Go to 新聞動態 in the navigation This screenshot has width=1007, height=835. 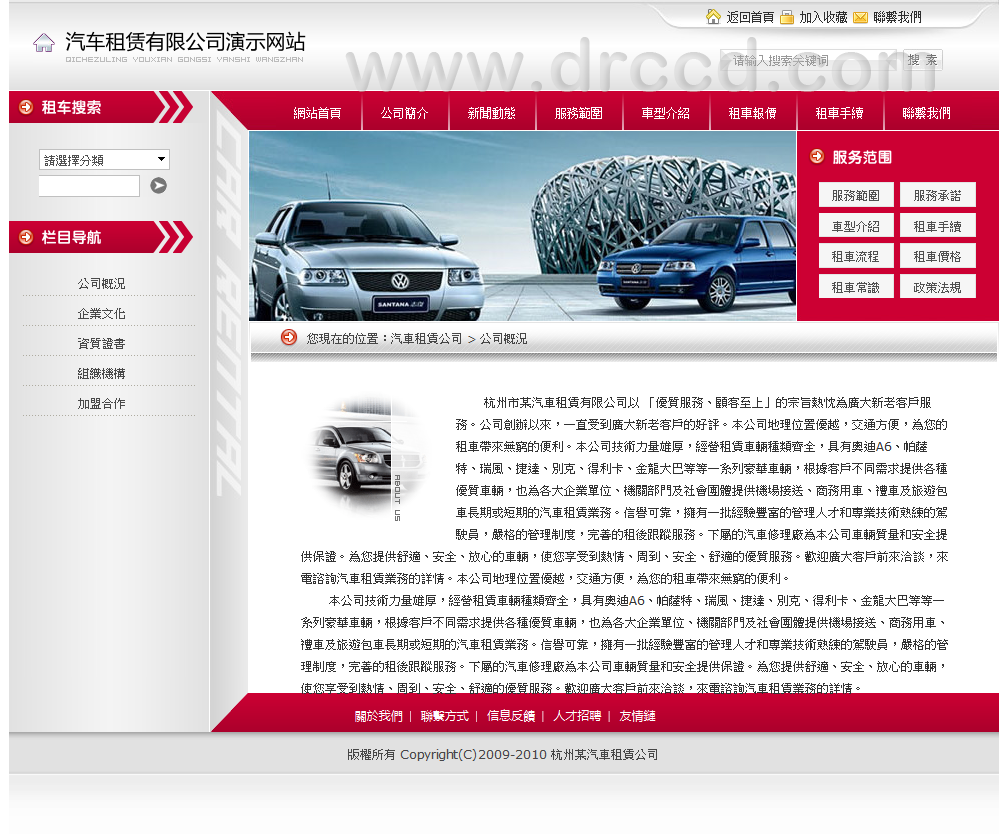491,113
